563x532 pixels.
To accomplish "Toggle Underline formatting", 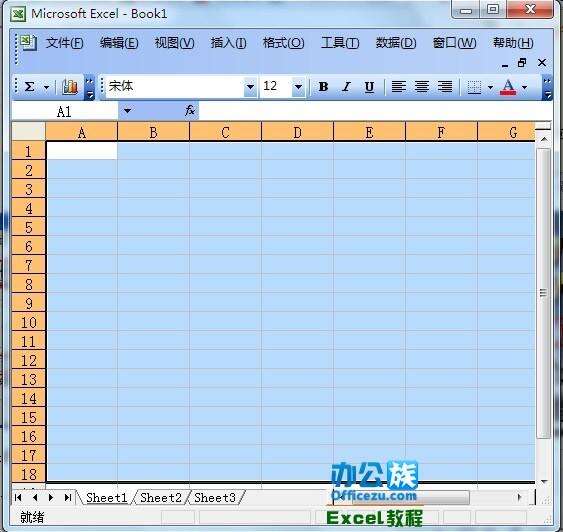I will pos(369,87).
